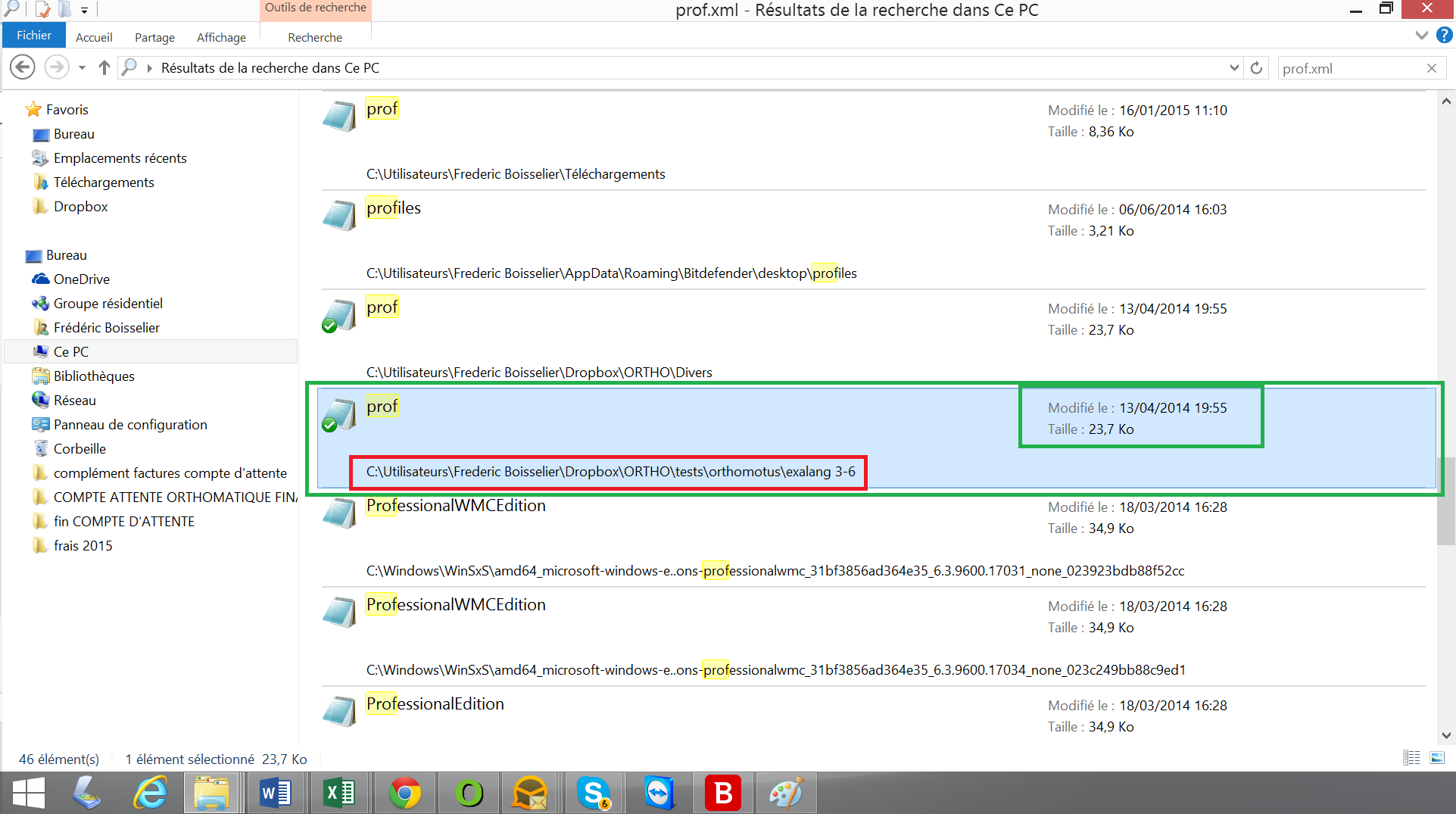Open the Help question mark icon

click(1445, 36)
